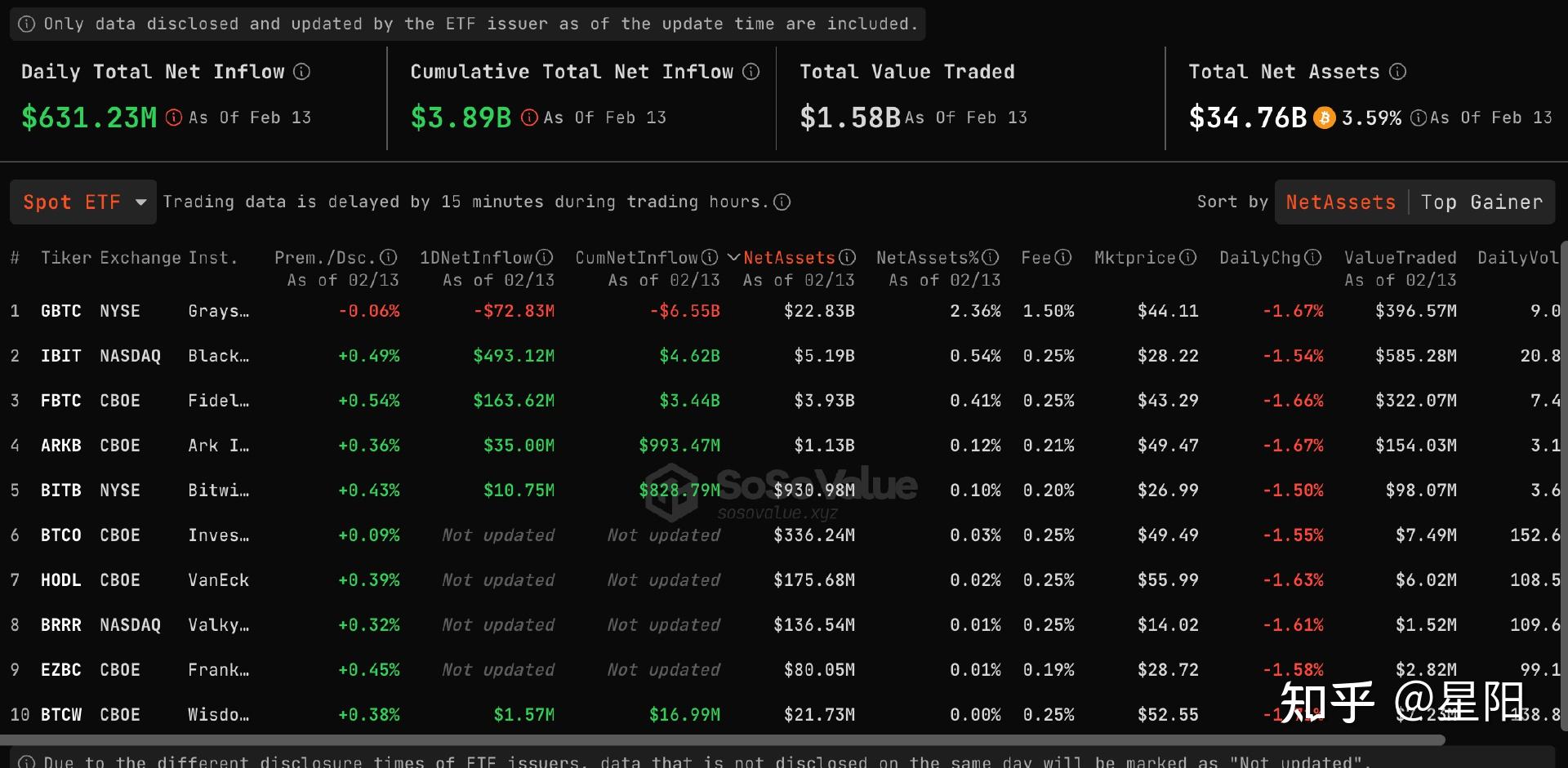Click GBTC daily change -1.67%
The width and height of the screenshot is (1568, 768).
click(1293, 311)
